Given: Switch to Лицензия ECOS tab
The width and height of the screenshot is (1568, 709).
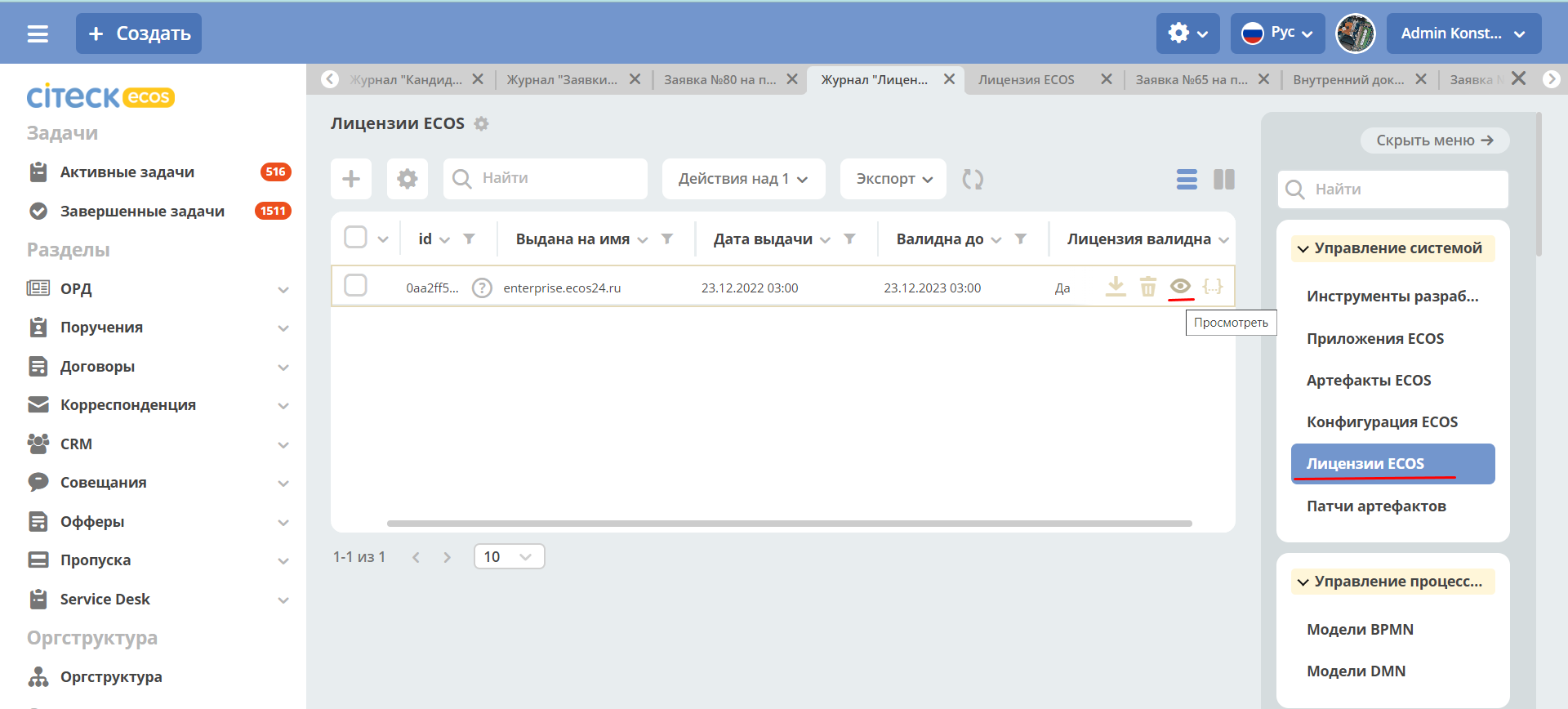Looking at the screenshot, I should (x=1027, y=79).
